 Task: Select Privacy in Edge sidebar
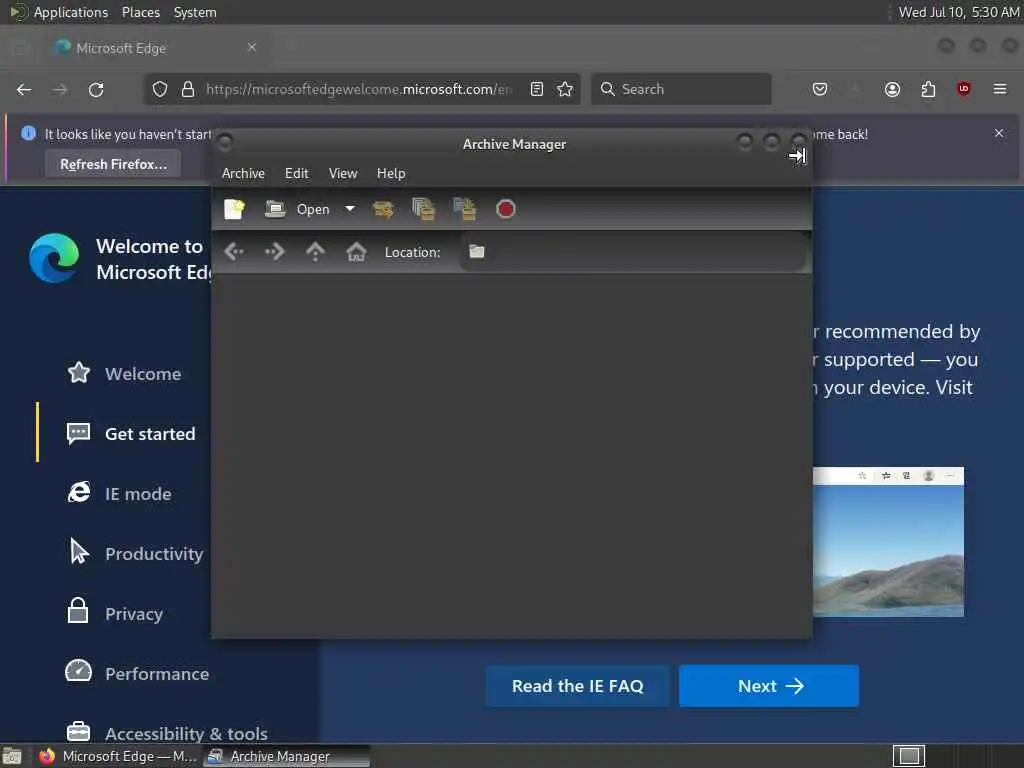click(x=115, y=613)
